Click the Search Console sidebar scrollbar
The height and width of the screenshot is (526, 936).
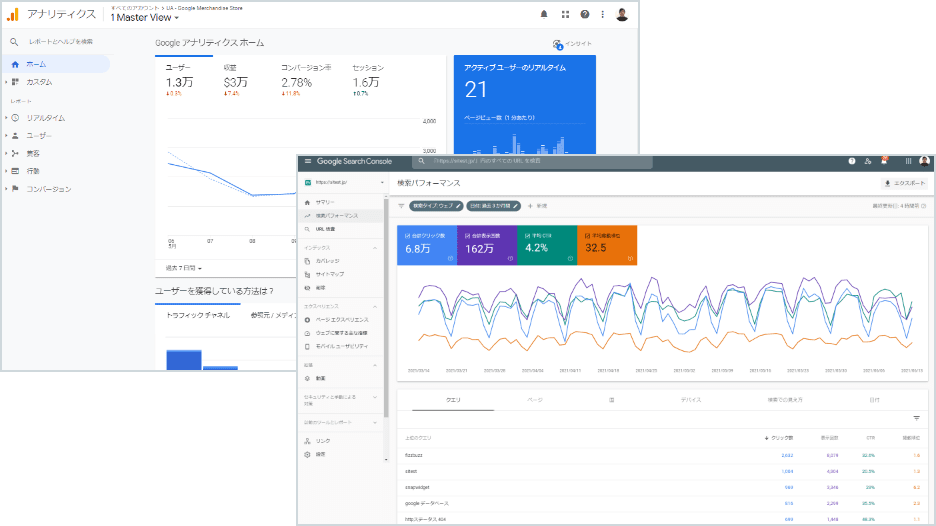click(386, 260)
